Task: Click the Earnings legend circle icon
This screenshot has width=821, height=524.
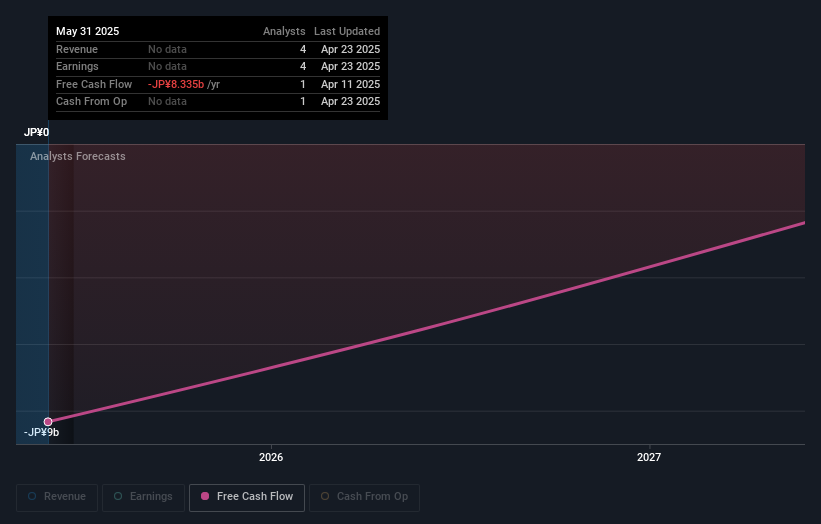Action: [118, 496]
